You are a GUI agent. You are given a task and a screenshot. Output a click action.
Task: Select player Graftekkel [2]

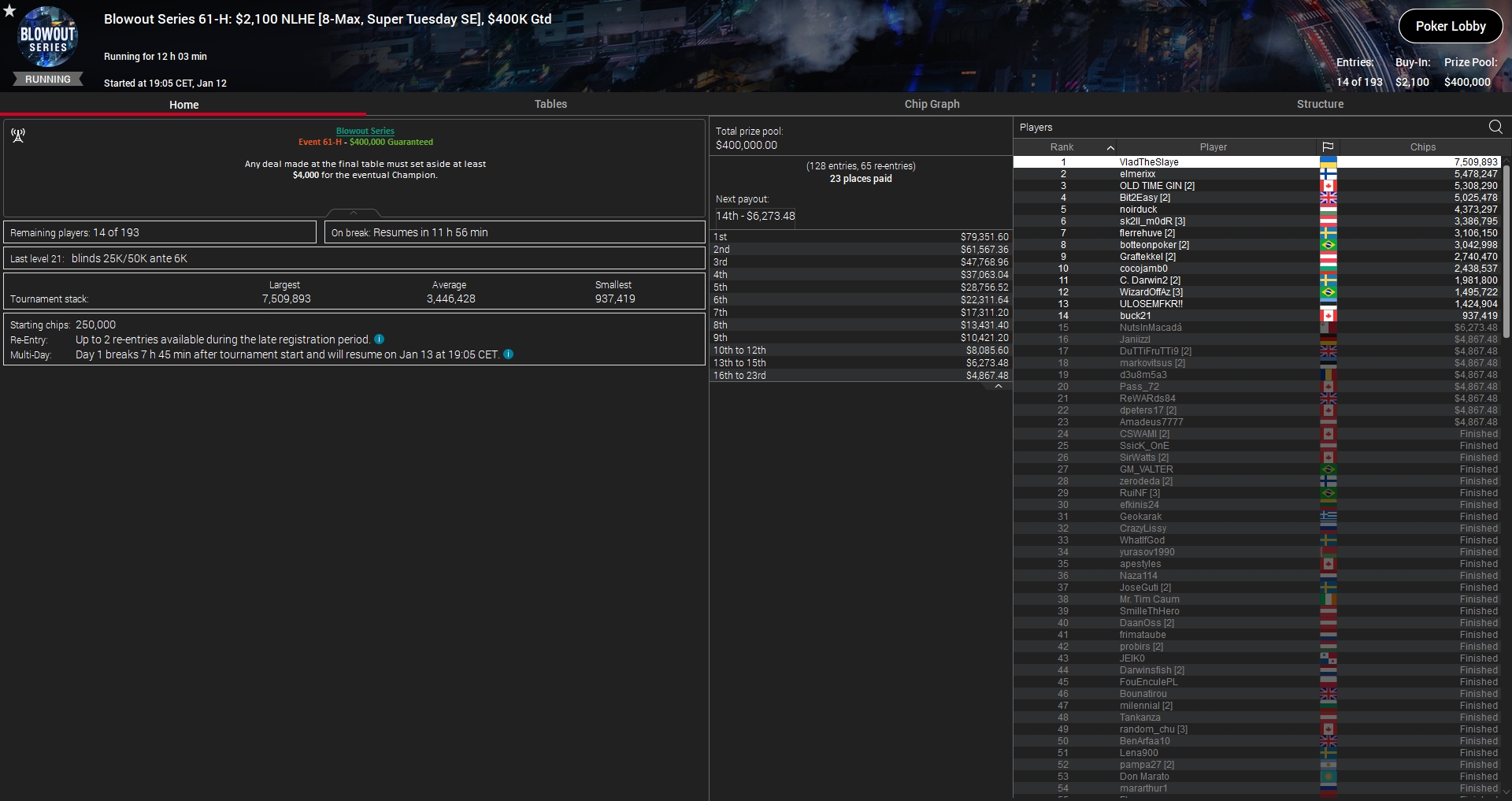point(1257,257)
